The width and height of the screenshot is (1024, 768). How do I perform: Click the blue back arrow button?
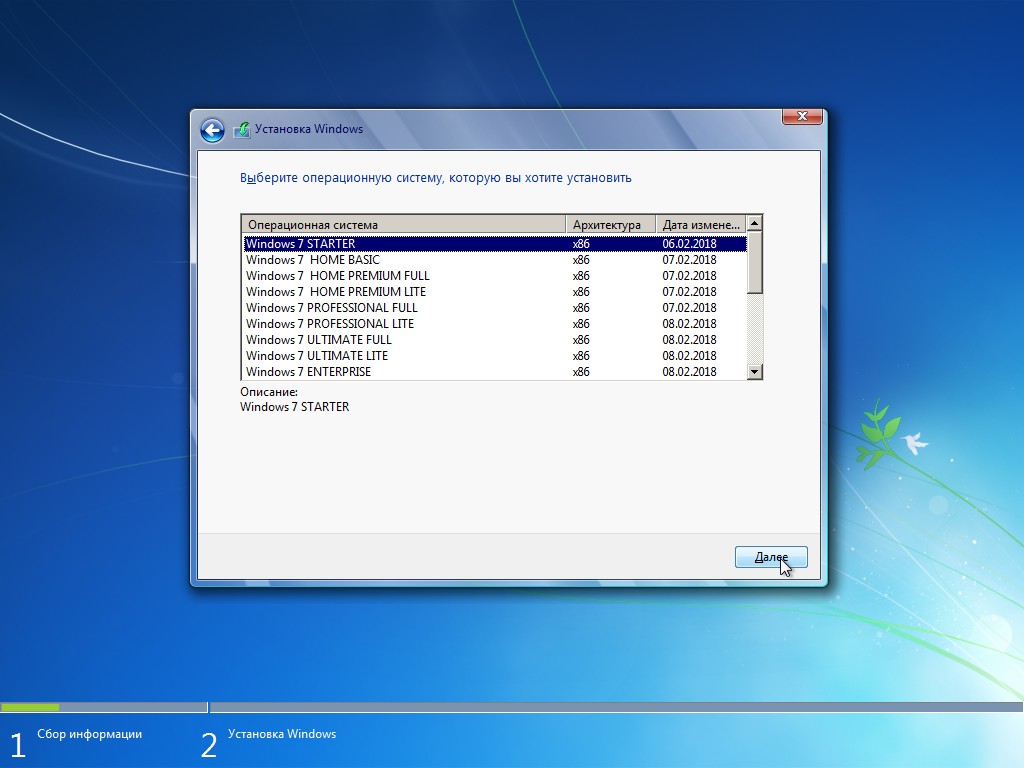211,130
